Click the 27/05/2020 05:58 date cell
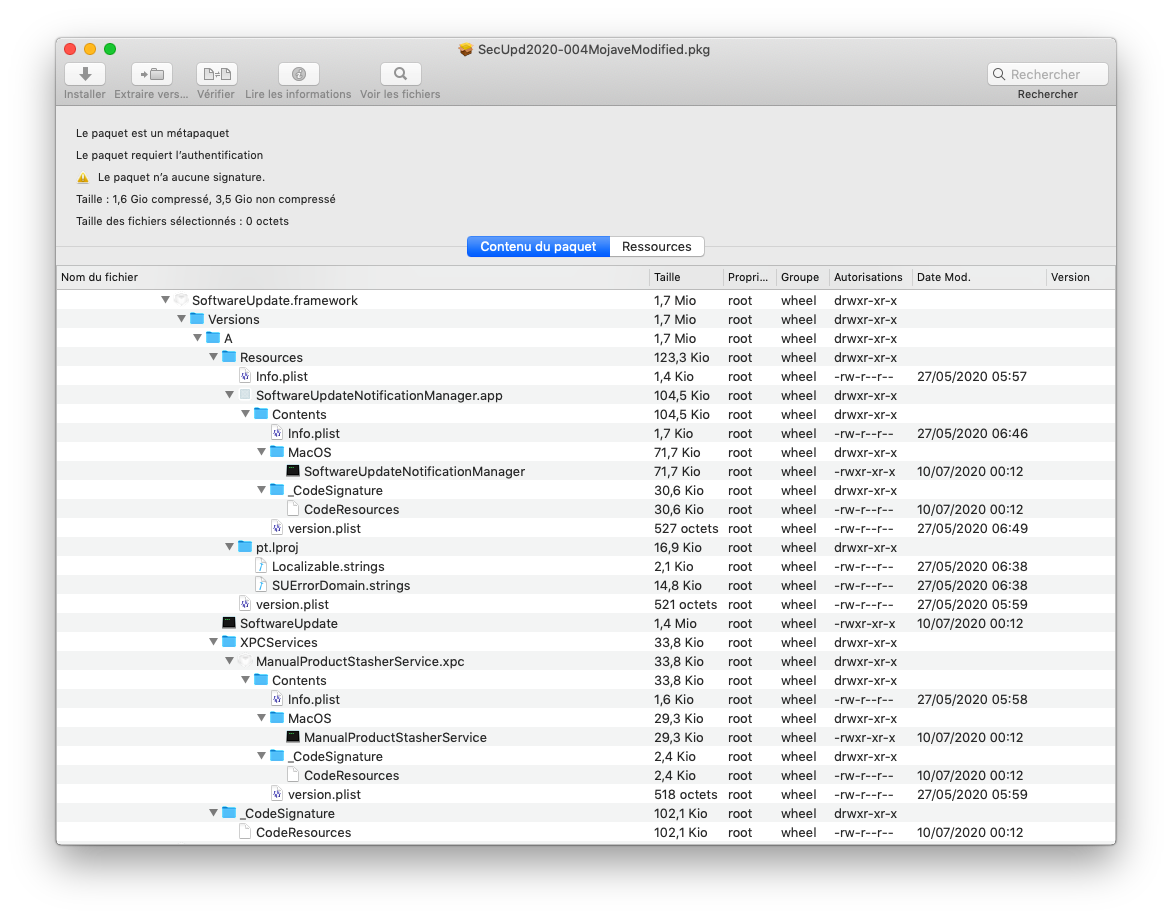The height and width of the screenshot is (919, 1172). click(x=972, y=699)
